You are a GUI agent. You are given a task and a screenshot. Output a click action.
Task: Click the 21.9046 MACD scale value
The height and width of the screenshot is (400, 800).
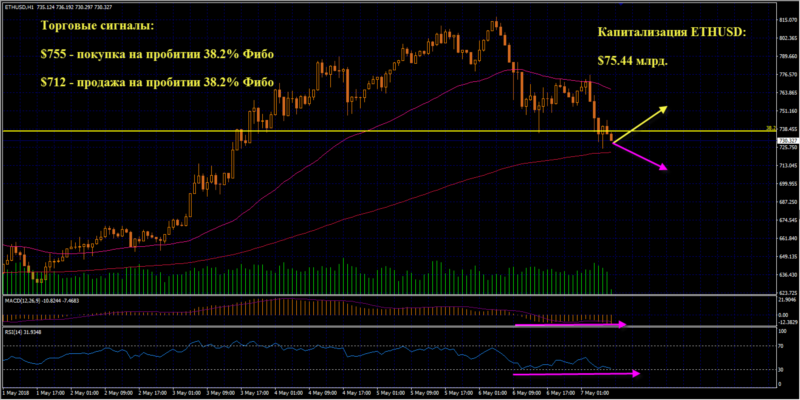click(x=787, y=301)
